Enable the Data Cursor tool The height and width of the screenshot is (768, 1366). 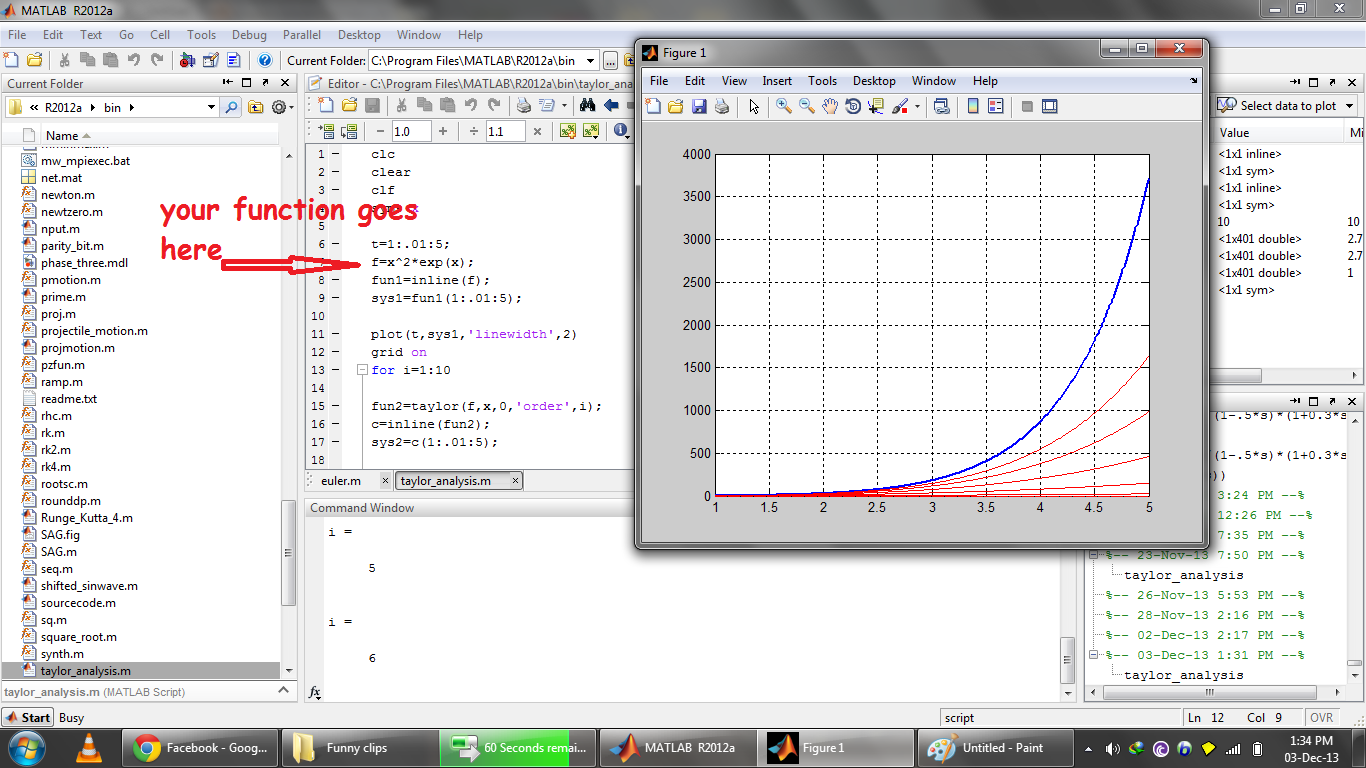coord(876,106)
